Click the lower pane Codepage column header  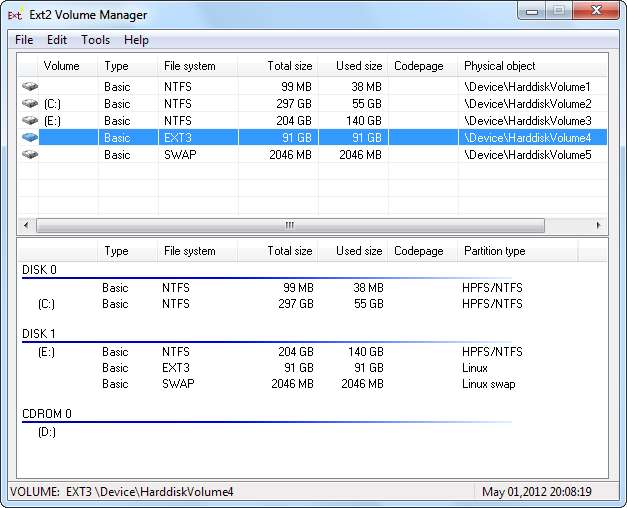[x=423, y=251]
